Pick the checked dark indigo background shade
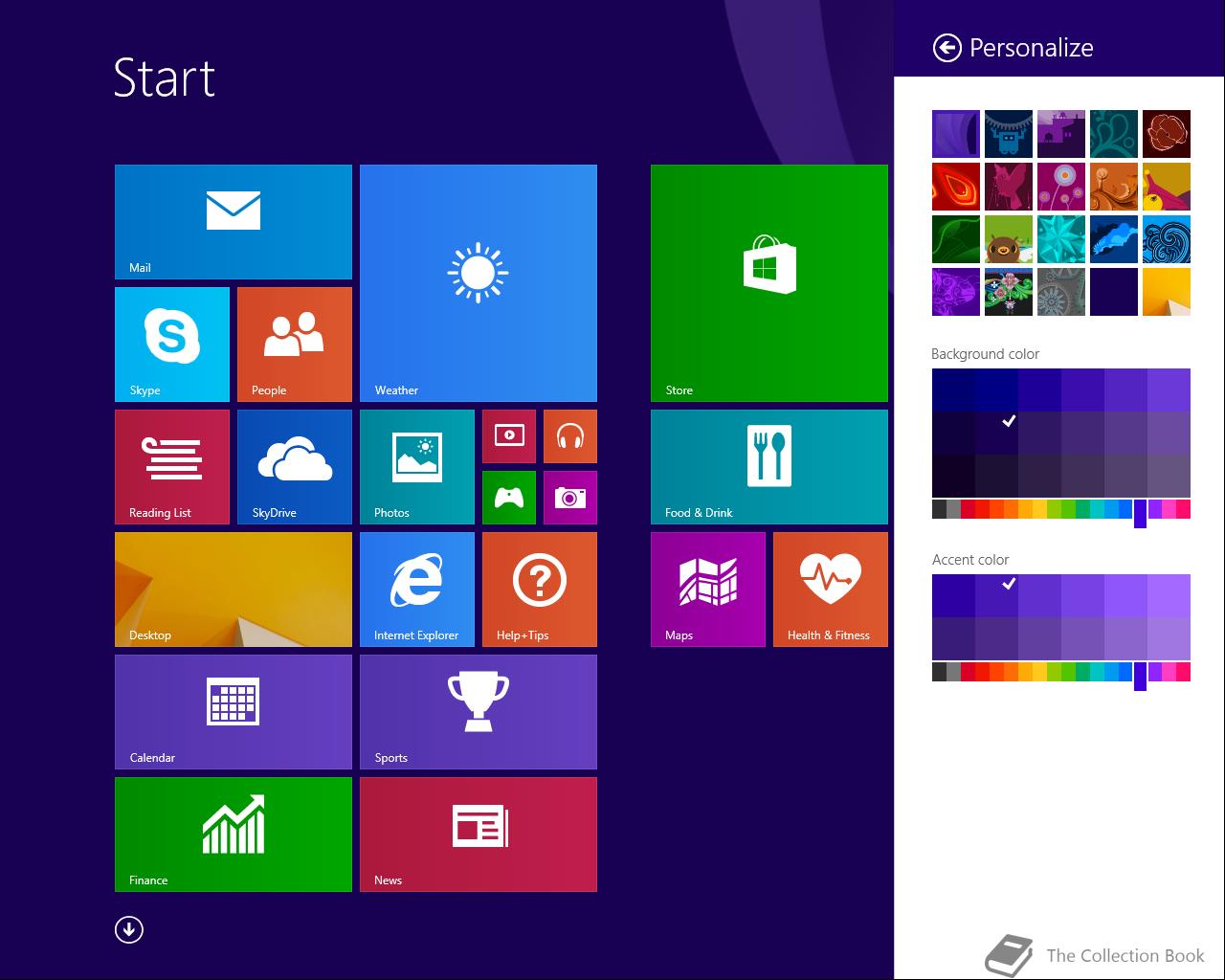 click(x=996, y=433)
